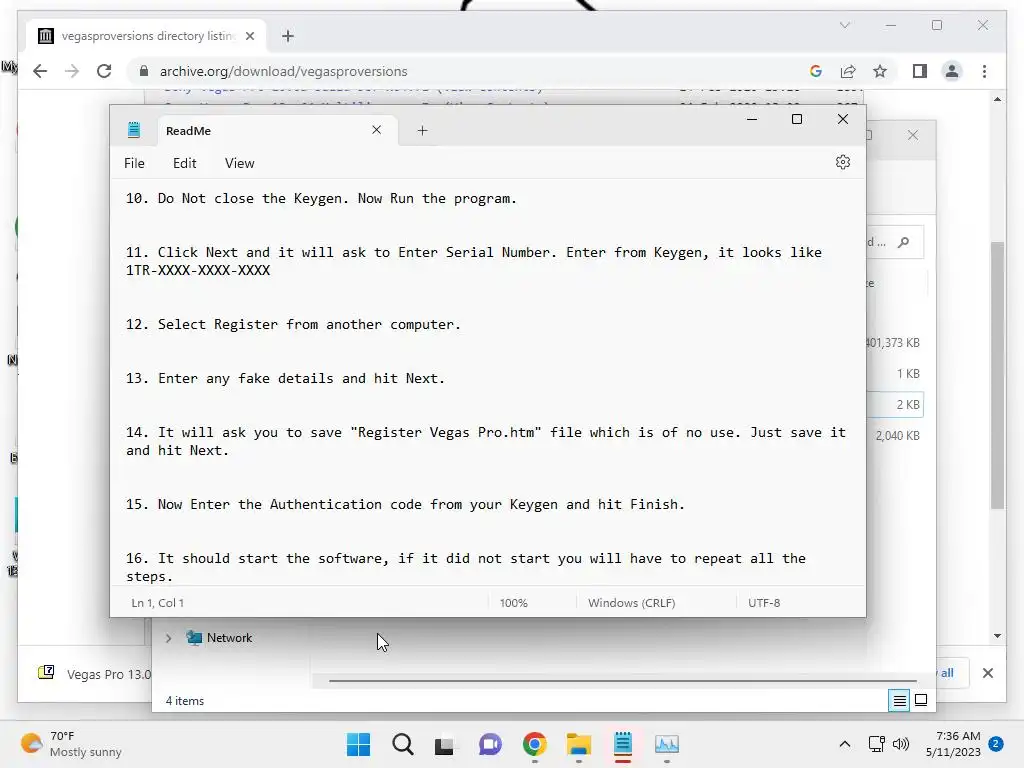The height and width of the screenshot is (768, 1024).
Task: Open the File menu in Notepad
Action: click(x=134, y=163)
